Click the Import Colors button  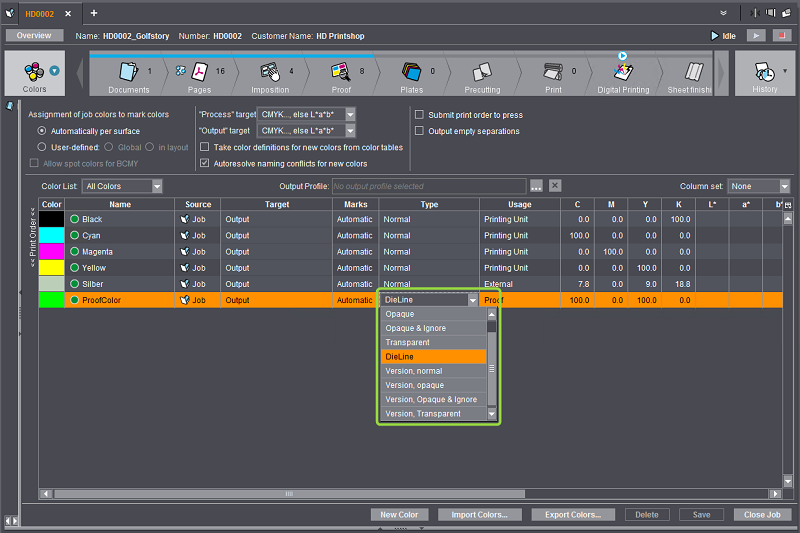pos(480,515)
